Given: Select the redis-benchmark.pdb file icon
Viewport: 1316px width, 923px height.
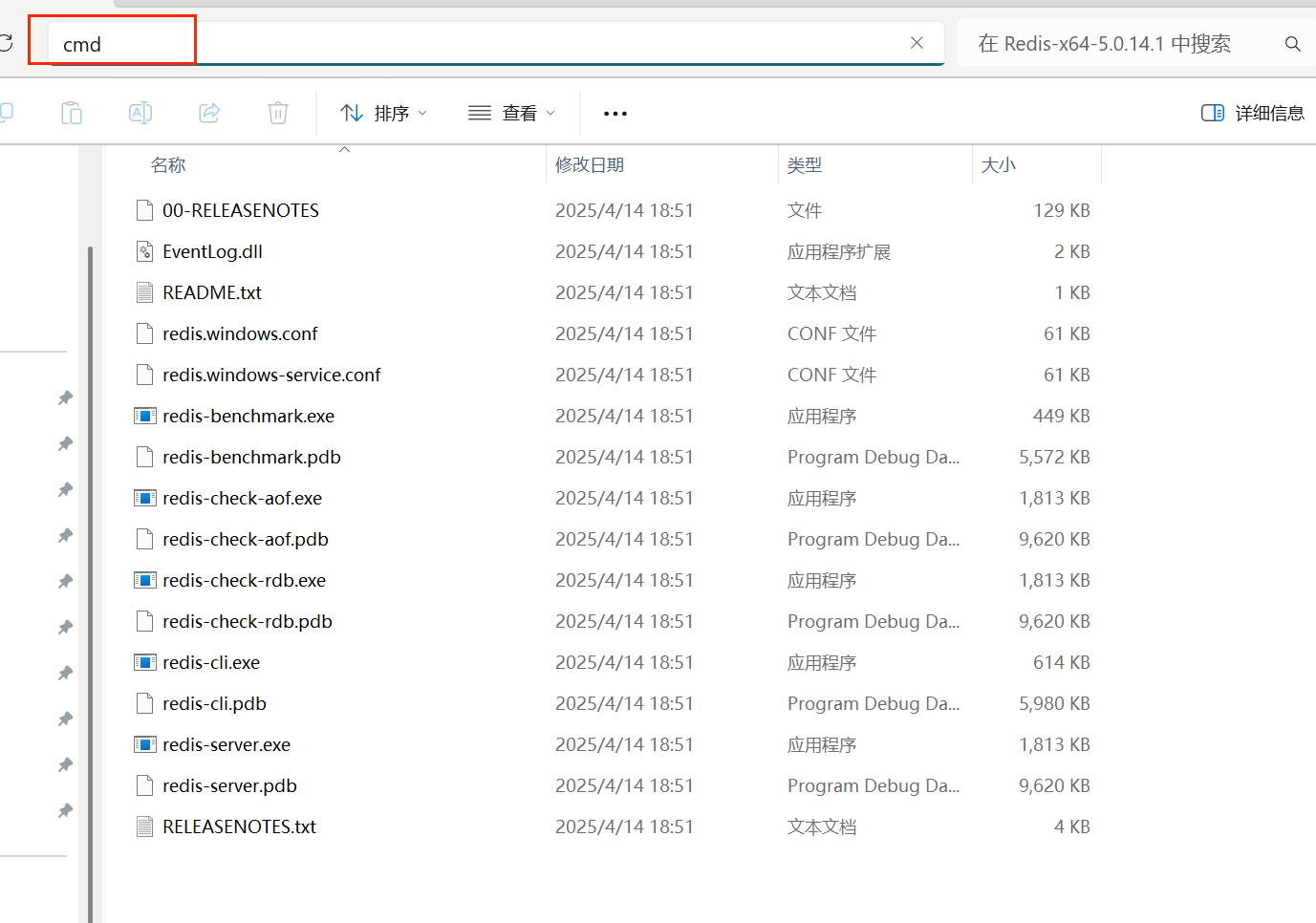Looking at the screenshot, I should (144, 457).
